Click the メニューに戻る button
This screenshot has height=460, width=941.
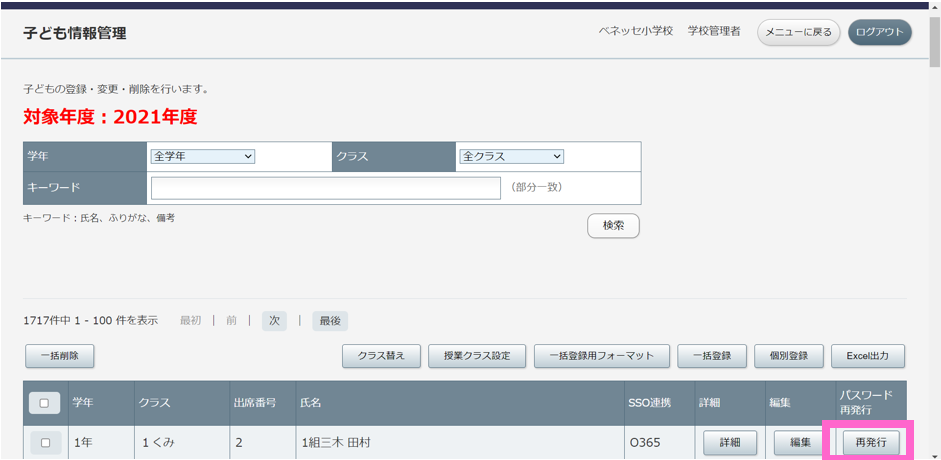(x=798, y=32)
